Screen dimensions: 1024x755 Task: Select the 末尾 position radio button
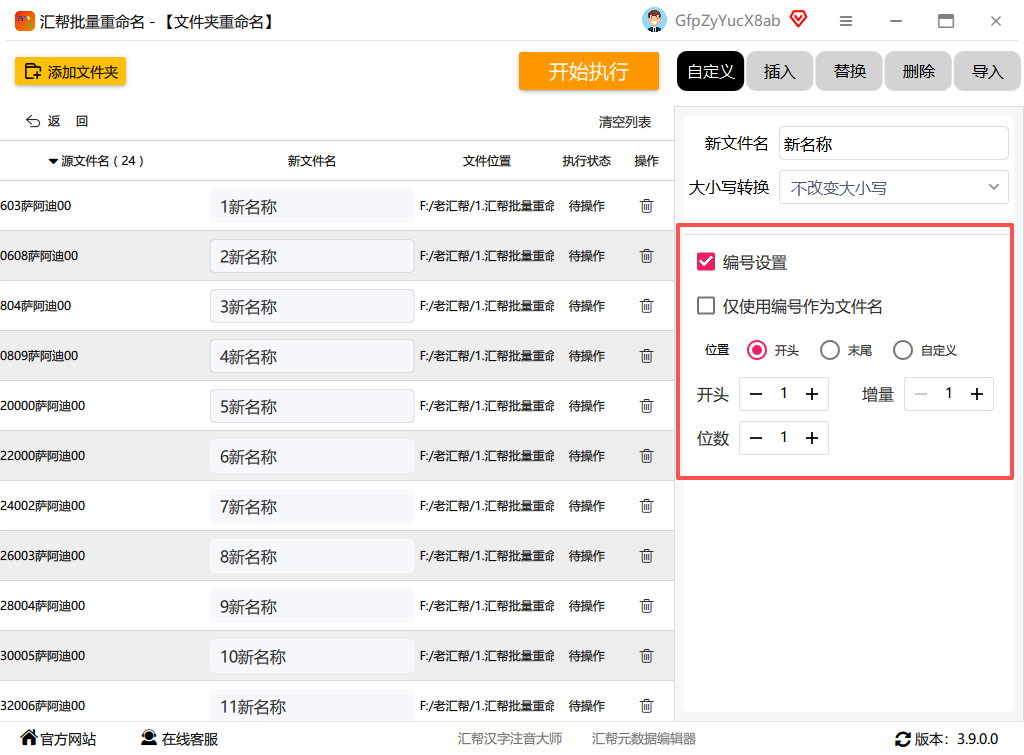829,350
